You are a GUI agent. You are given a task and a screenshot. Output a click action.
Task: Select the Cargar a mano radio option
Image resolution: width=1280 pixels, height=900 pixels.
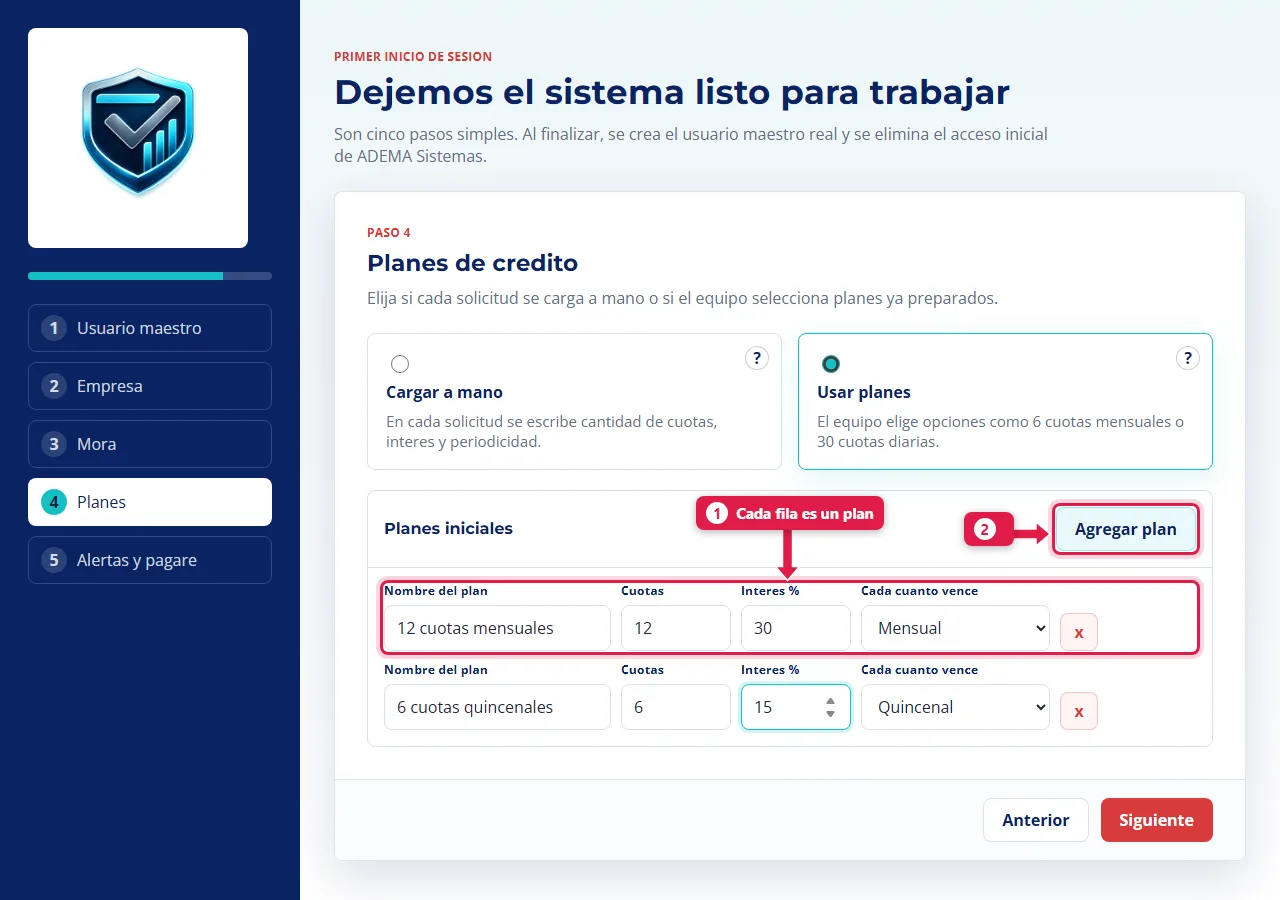400,364
